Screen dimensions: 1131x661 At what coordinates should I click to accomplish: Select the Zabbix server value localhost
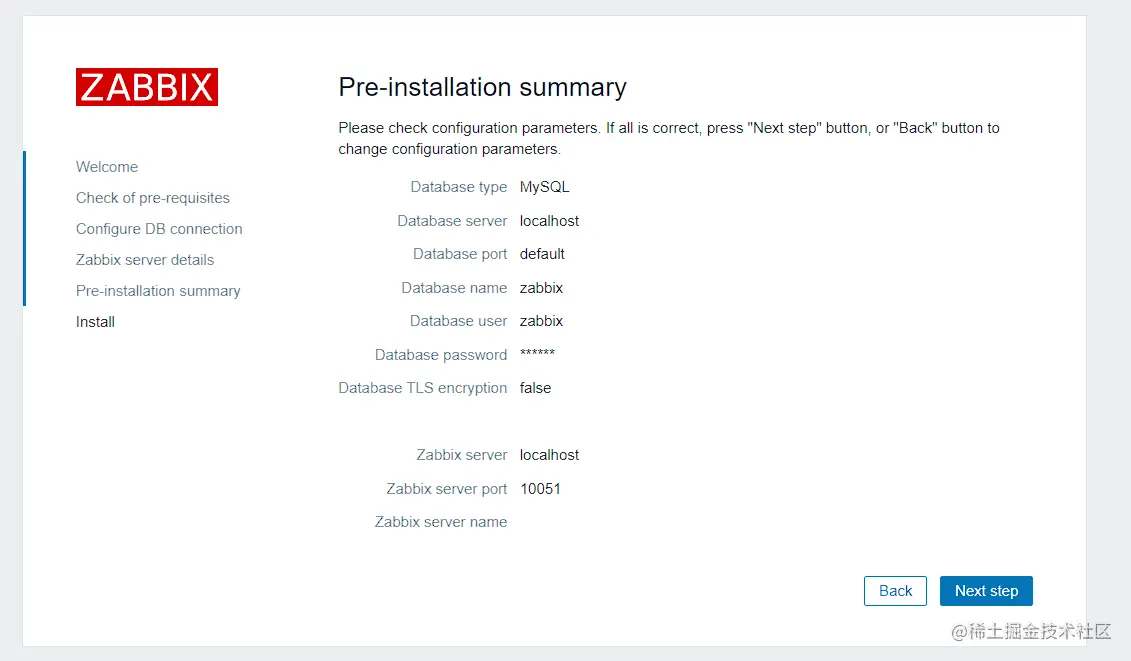coord(549,454)
